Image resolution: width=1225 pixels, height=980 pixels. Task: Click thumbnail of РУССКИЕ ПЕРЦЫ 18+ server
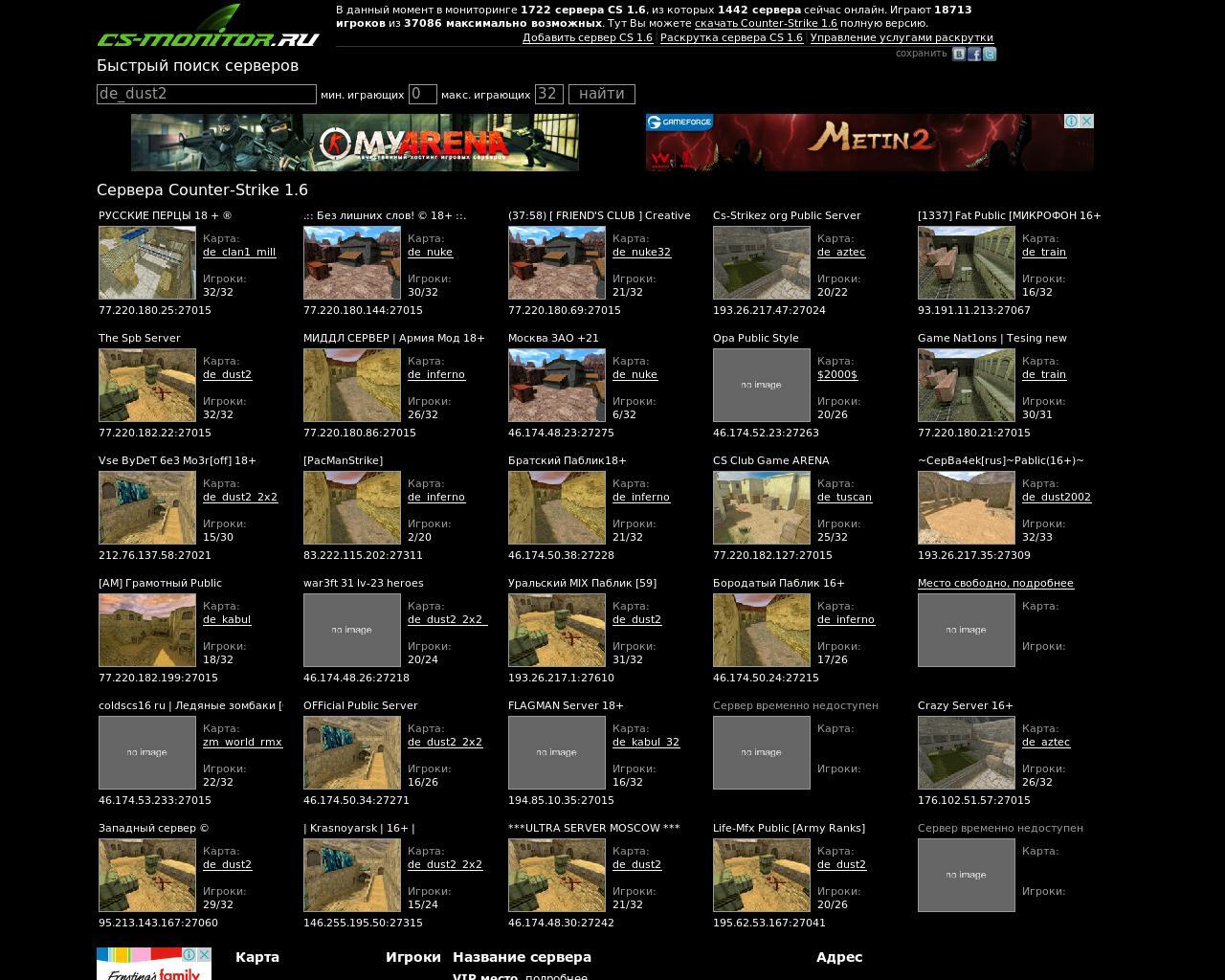pyautogui.click(x=147, y=262)
